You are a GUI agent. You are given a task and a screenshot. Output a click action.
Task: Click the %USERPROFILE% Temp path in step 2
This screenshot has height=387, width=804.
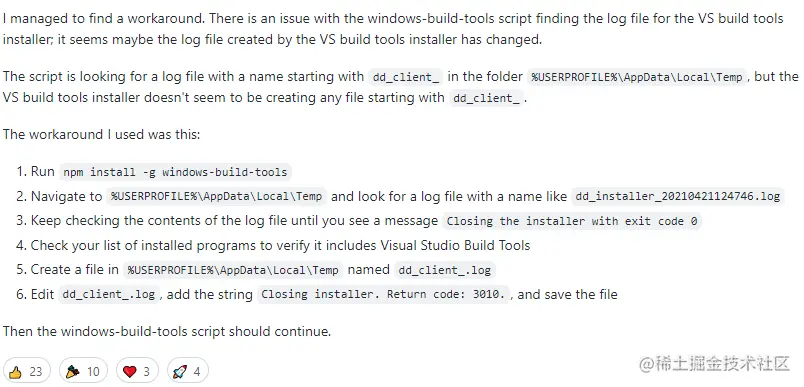coord(216,196)
